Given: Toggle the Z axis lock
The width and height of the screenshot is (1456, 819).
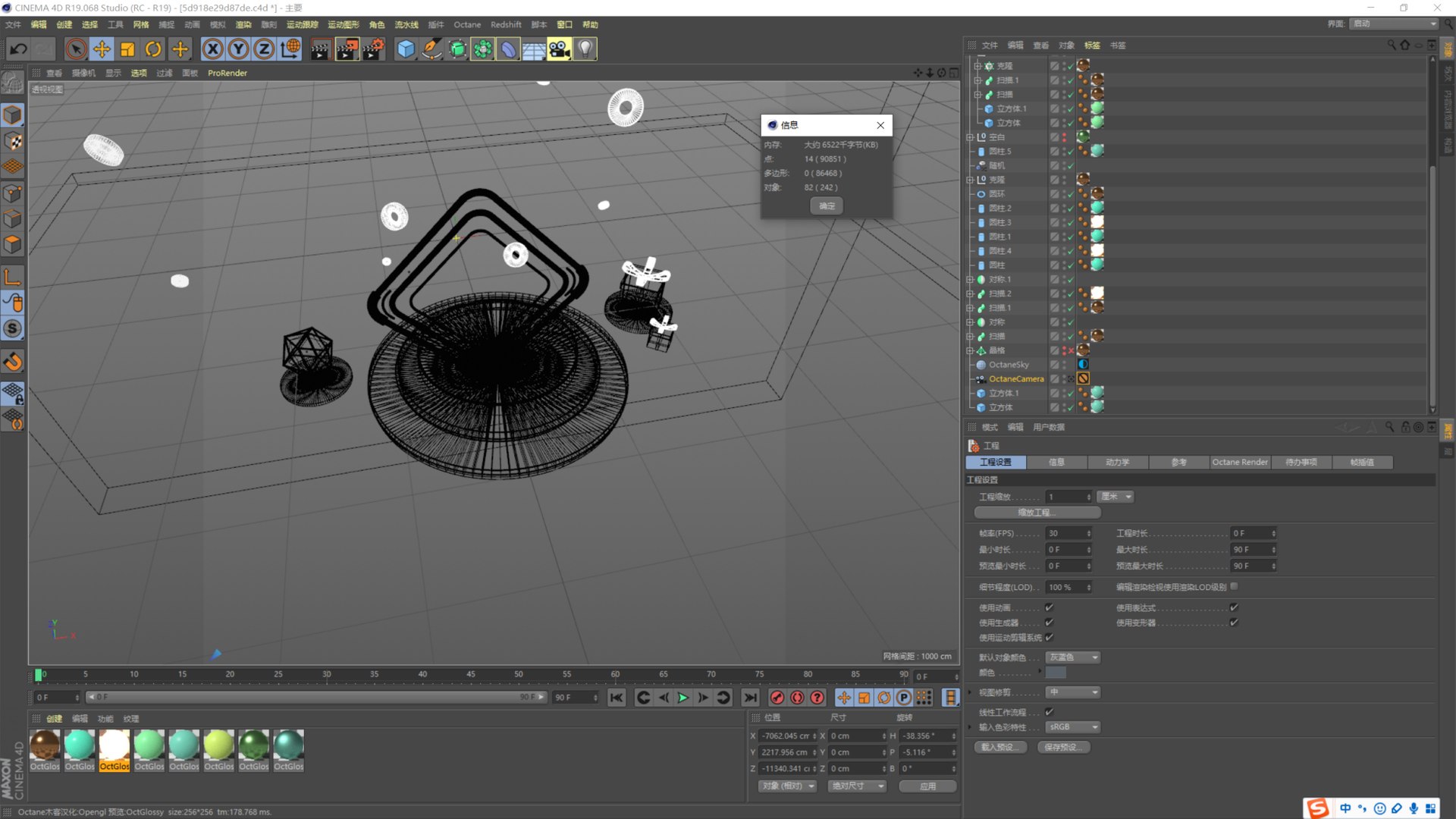Looking at the screenshot, I should pos(264,49).
